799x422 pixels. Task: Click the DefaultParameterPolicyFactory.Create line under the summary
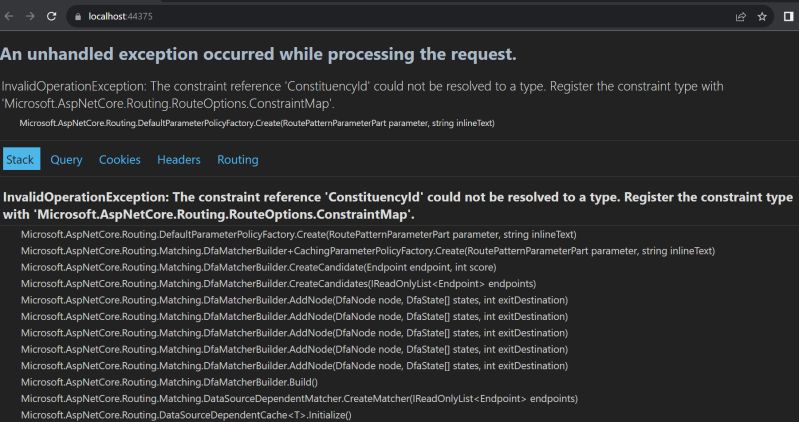coord(257,123)
